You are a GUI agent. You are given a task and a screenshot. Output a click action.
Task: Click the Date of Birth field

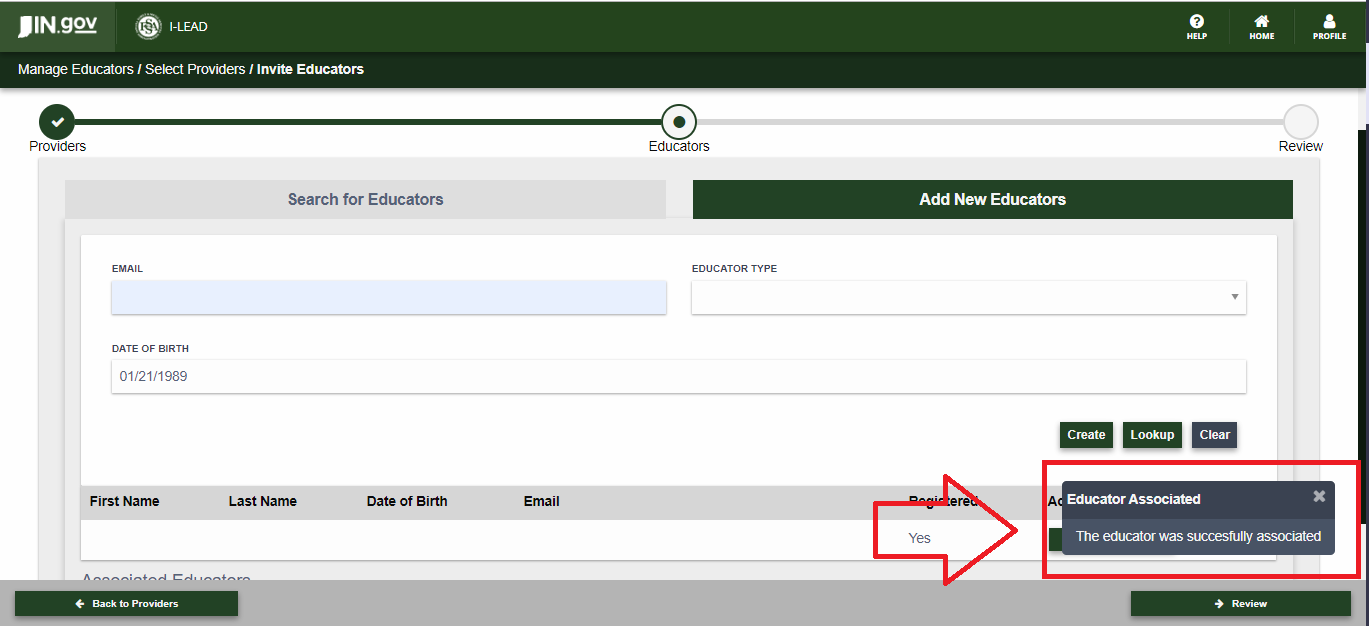pyautogui.click(x=678, y=377)
